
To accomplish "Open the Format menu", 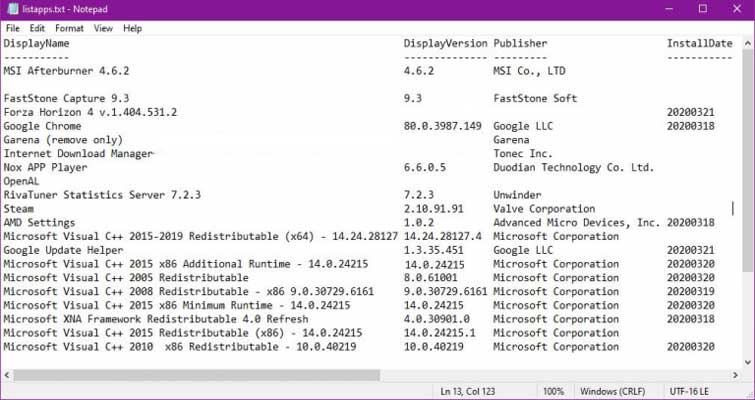I will [x=69, y=28].
